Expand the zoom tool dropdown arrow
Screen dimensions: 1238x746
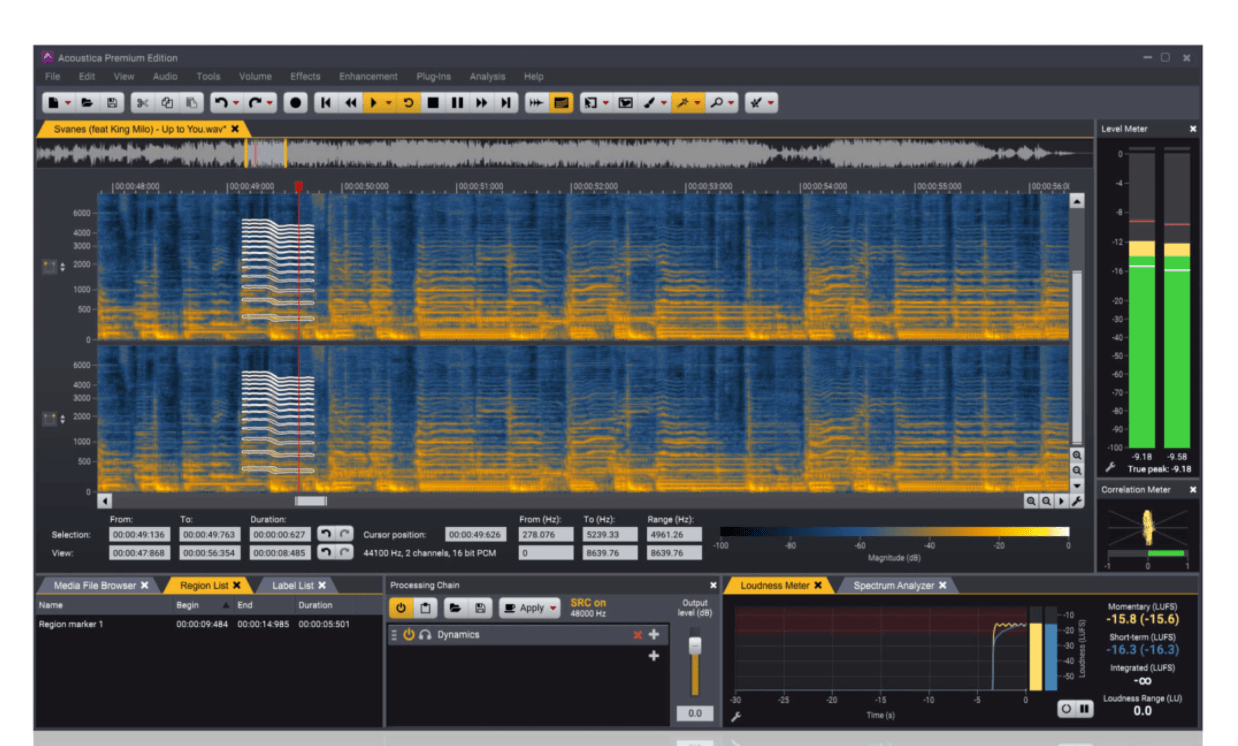click(x=731, y=102)
